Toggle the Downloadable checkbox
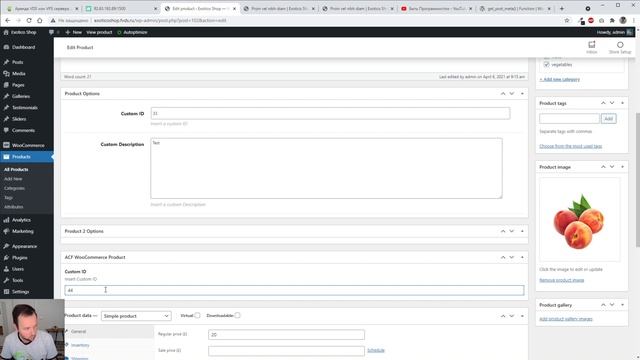Image resolution: width=640 pixels, height=360 pixels. [x=238, y=316]
